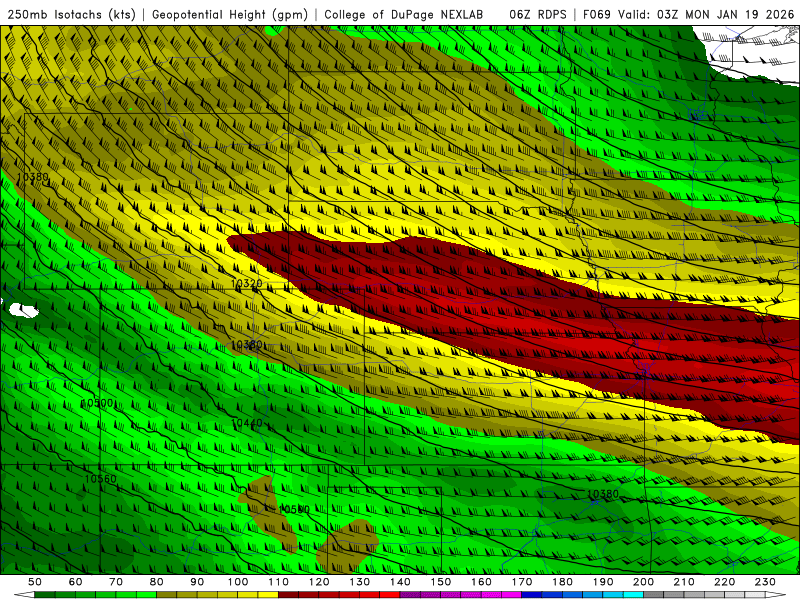Click the colorbar label 80
The height and width of the screenshot is (600, 800).
(x=156, y=582)
